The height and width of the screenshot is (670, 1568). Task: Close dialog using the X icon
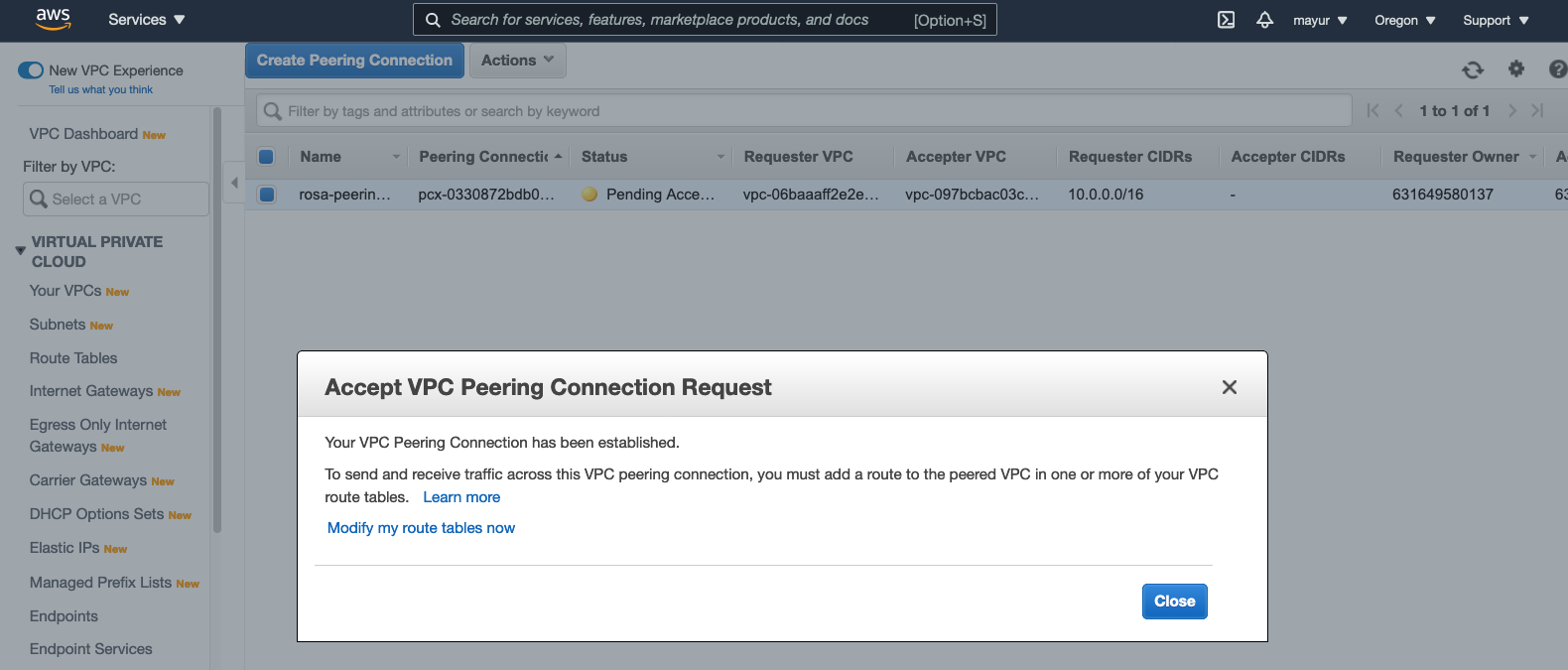pos(1230,387)
